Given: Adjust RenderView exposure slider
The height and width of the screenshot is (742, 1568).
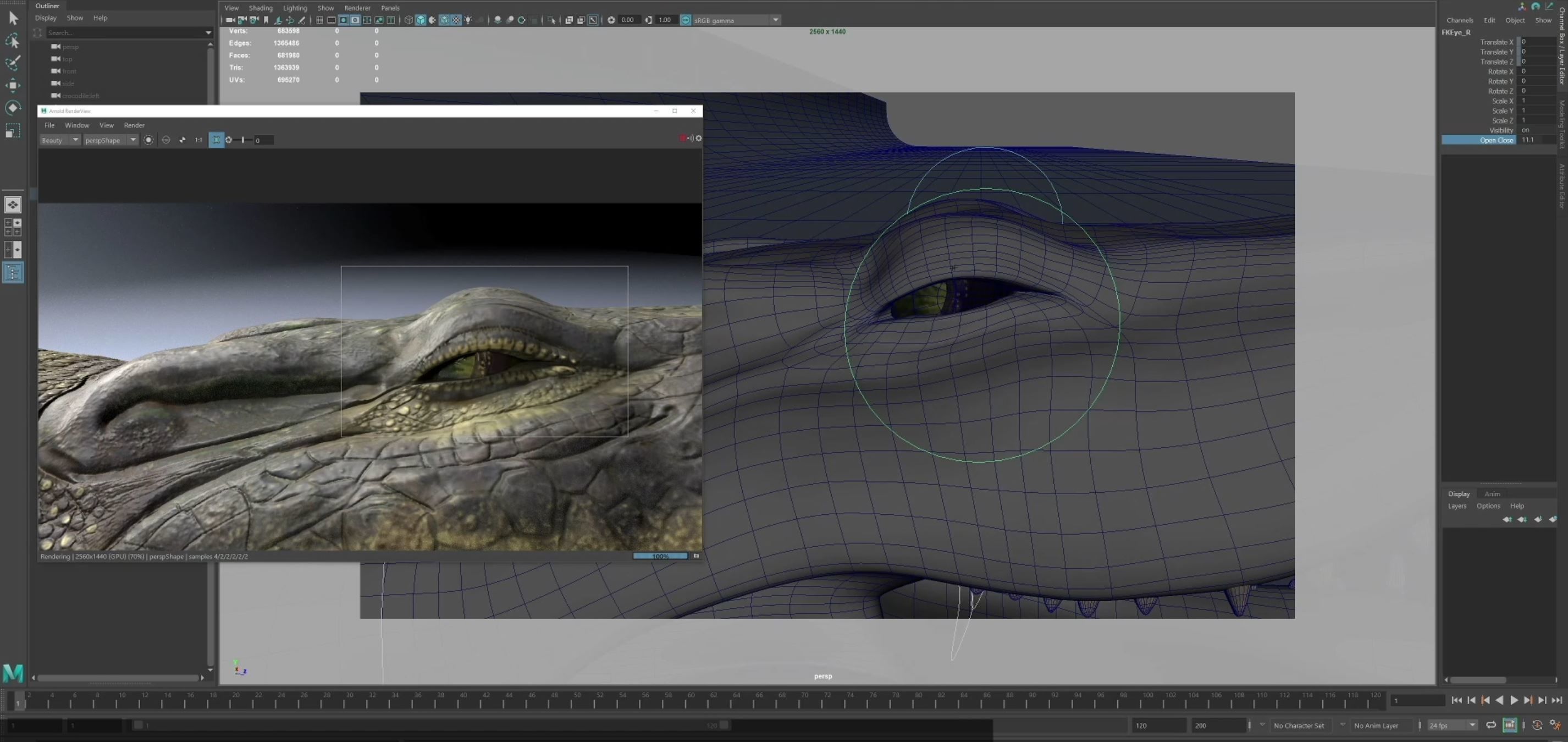Looking at the screenshot, I should (243, 140).
